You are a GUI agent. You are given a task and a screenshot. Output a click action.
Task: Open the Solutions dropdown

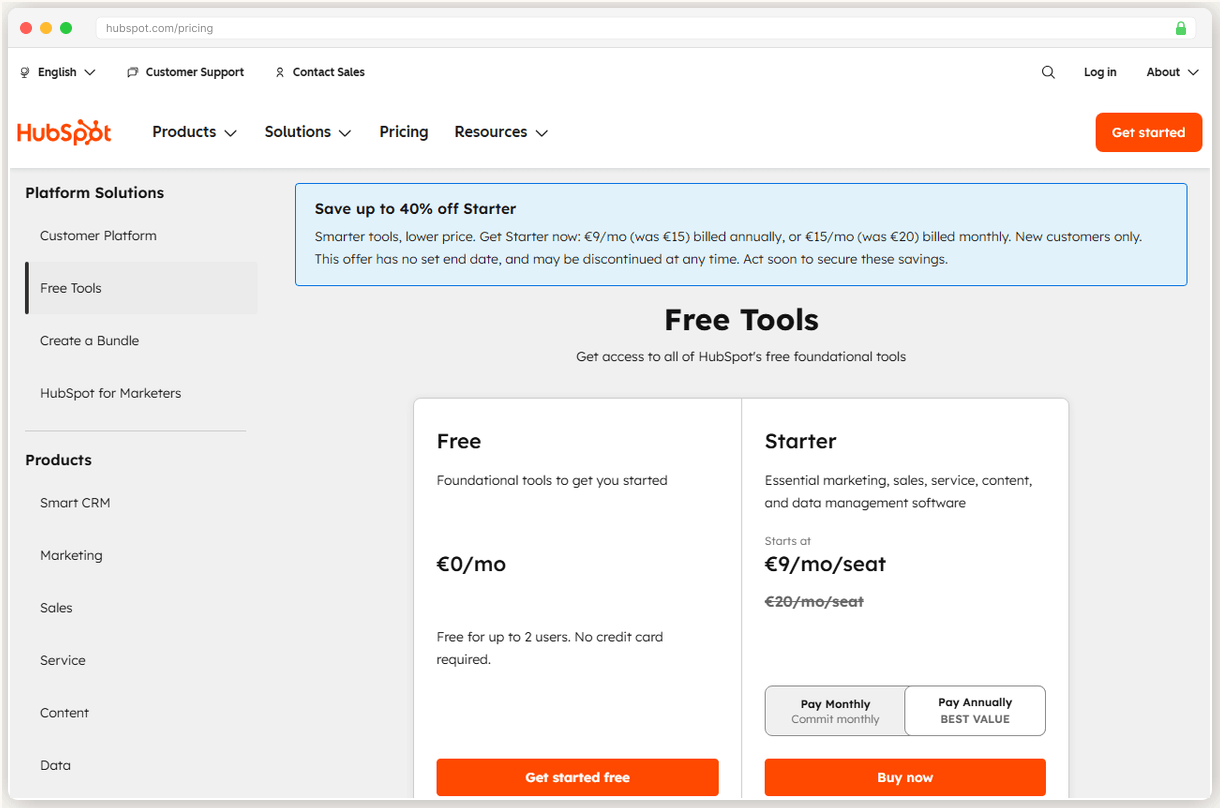point(307,131)
